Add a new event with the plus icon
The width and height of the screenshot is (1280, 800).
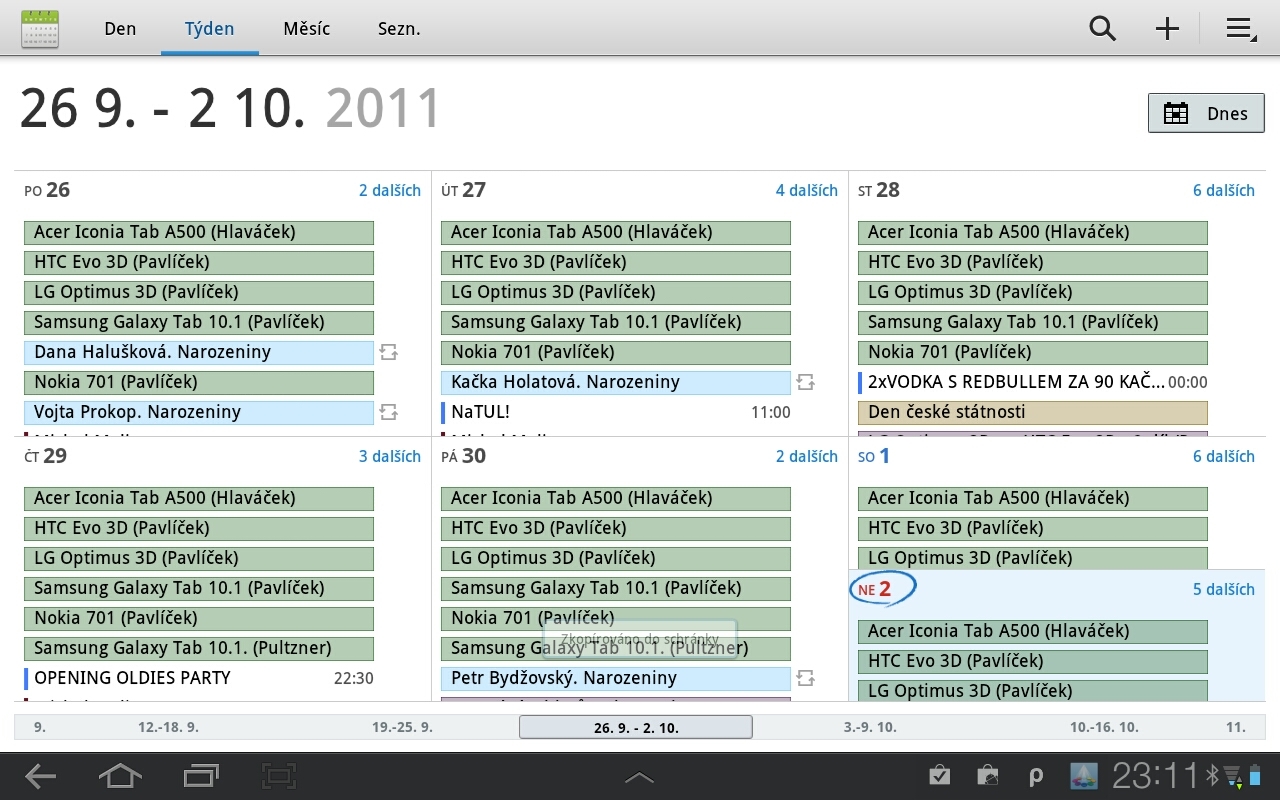[1166, 28]
